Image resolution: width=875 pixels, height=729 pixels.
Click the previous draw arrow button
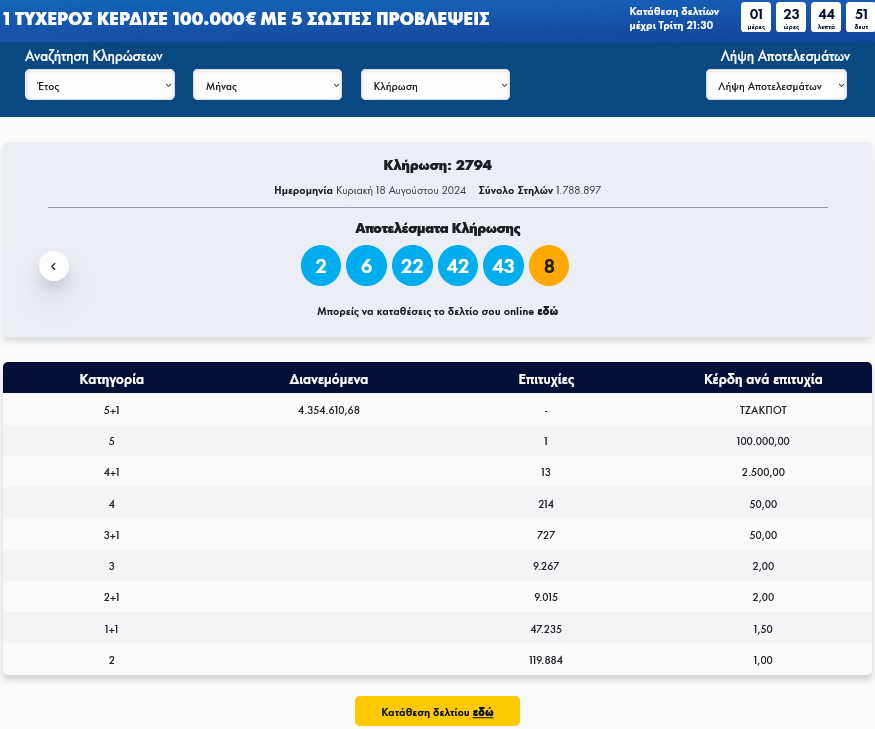click(x=54, y=266)
